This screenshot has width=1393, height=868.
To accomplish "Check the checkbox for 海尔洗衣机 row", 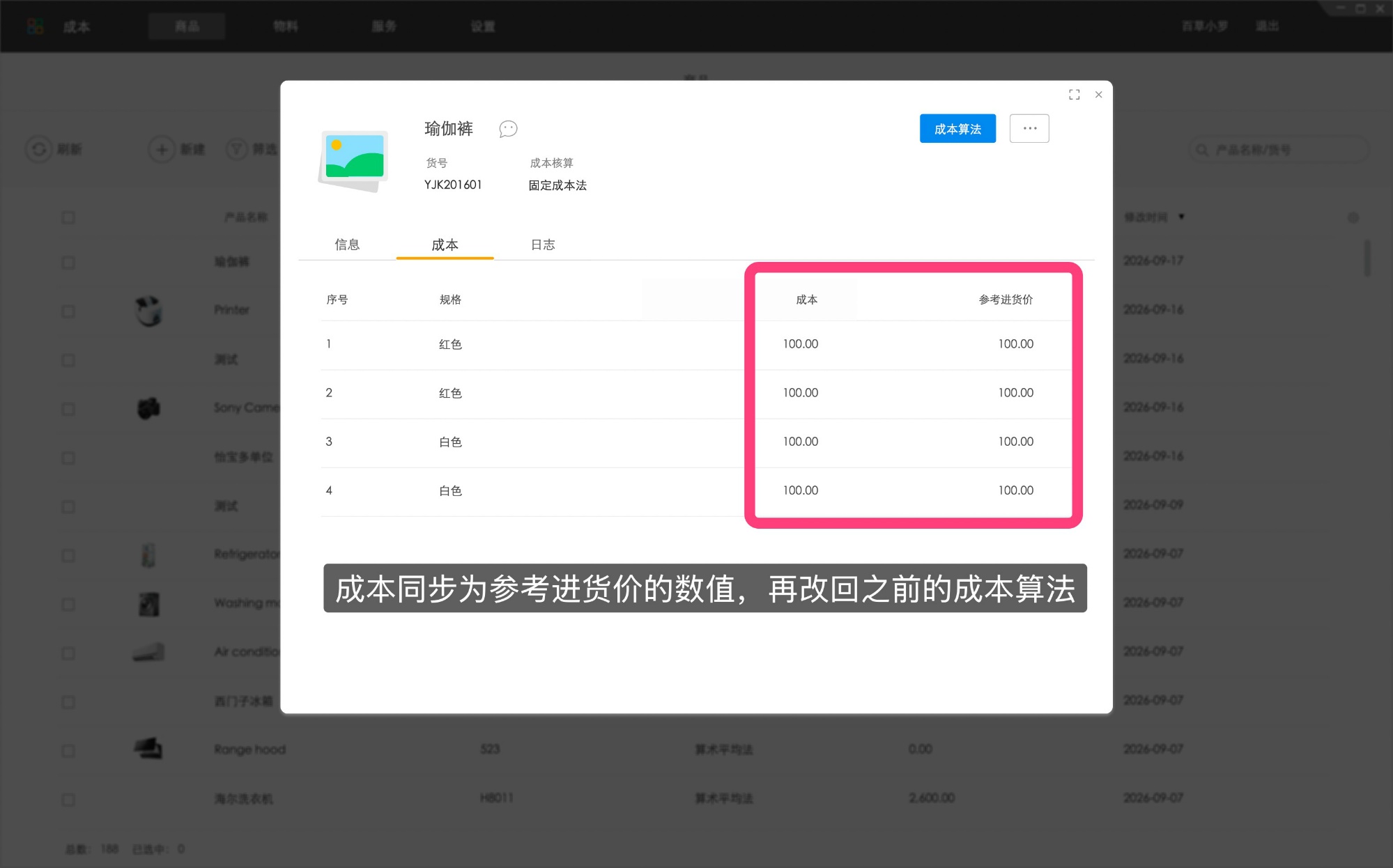I will 68,800.
